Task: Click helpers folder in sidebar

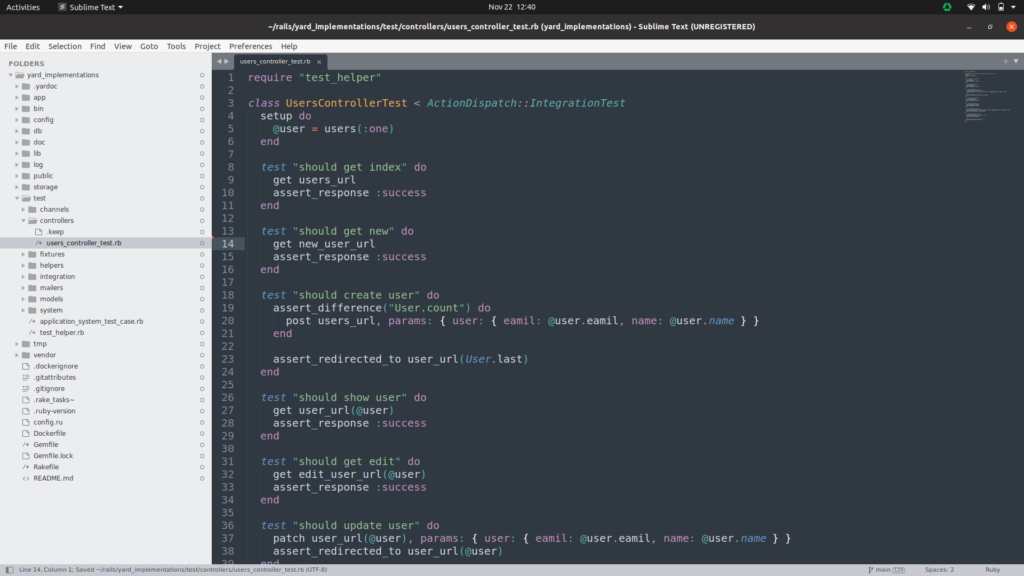Action: click(51, 265)
